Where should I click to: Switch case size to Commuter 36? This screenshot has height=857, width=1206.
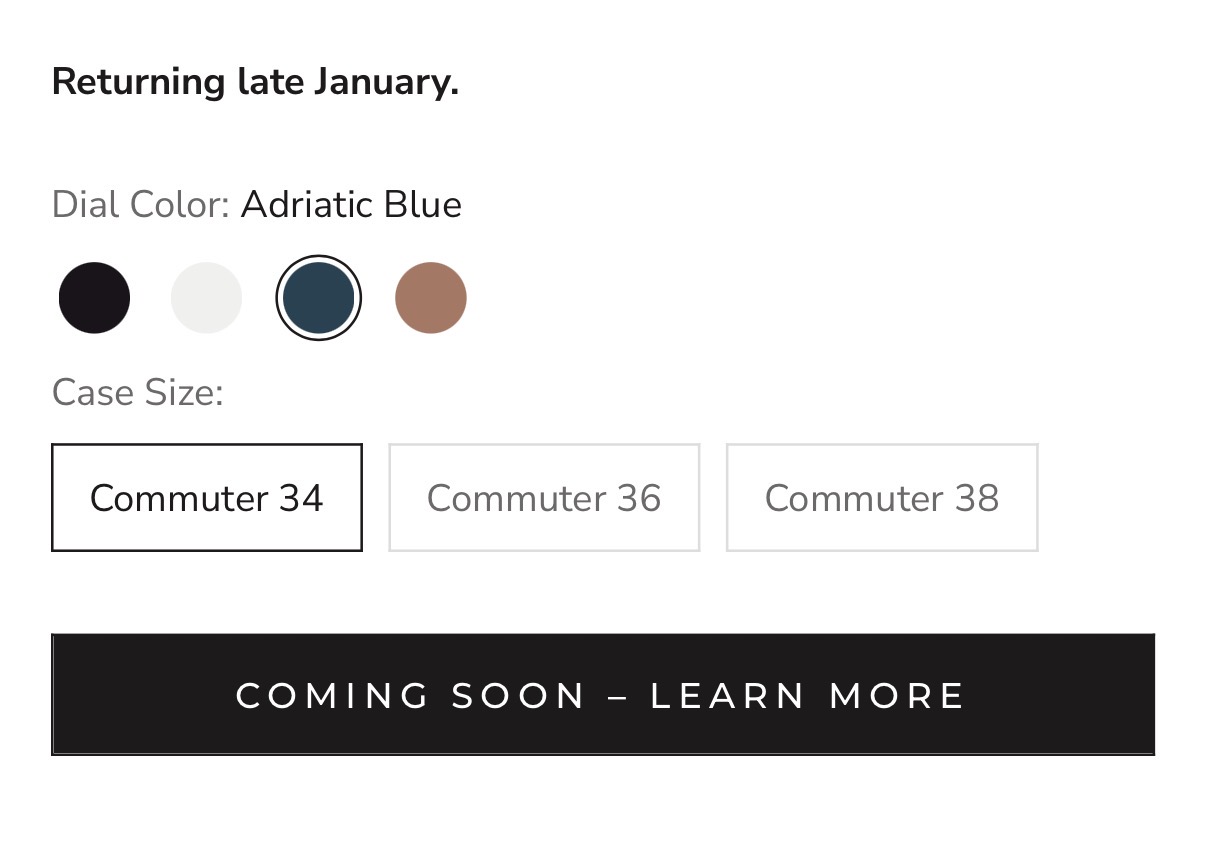point(544,497)
